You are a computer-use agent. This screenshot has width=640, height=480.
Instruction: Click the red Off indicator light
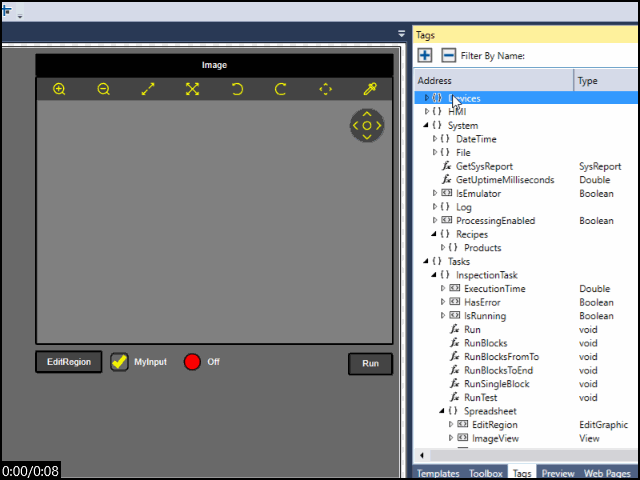click(192, 362)
